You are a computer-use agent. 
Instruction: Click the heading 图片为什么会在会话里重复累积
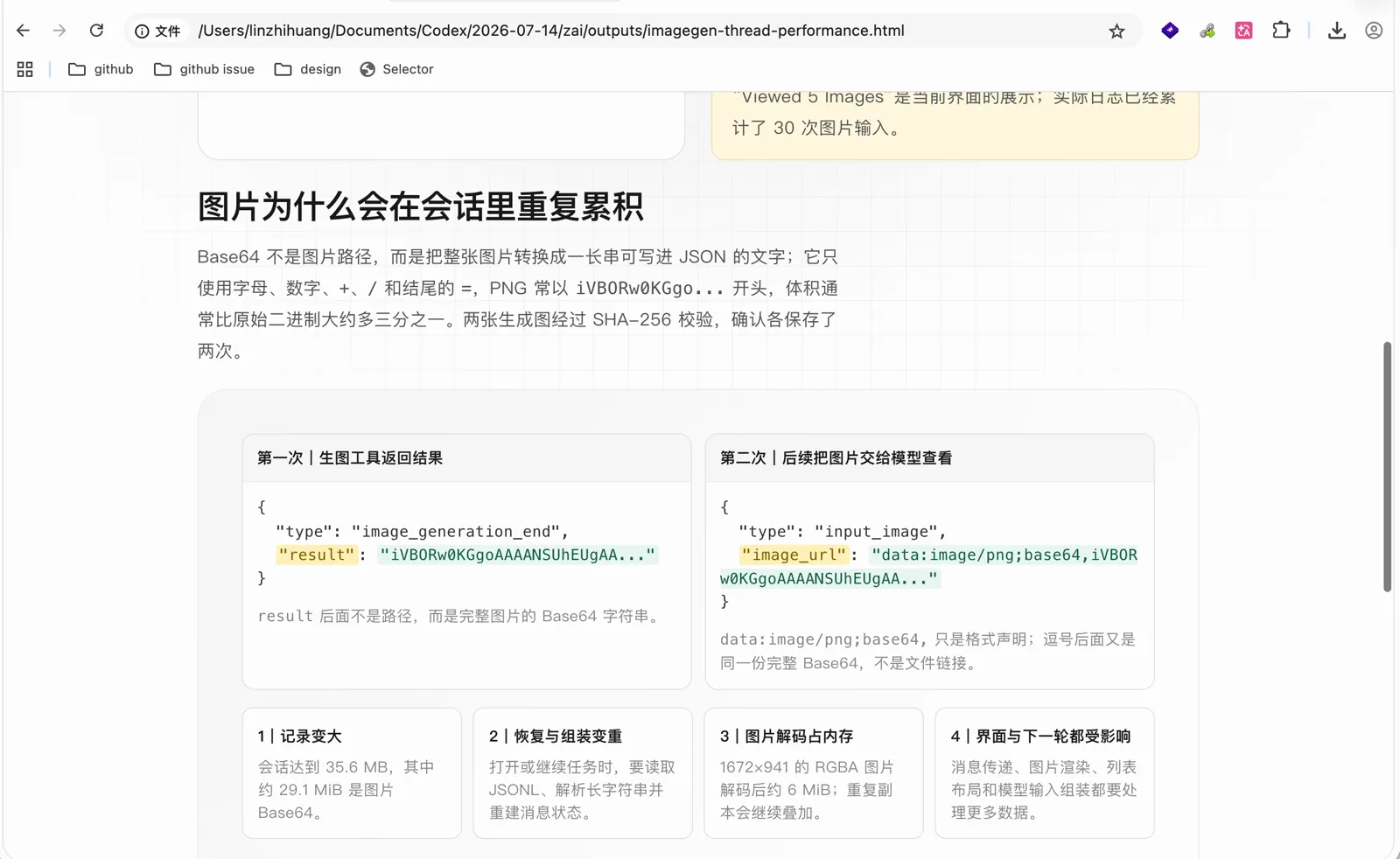[420, 207]
